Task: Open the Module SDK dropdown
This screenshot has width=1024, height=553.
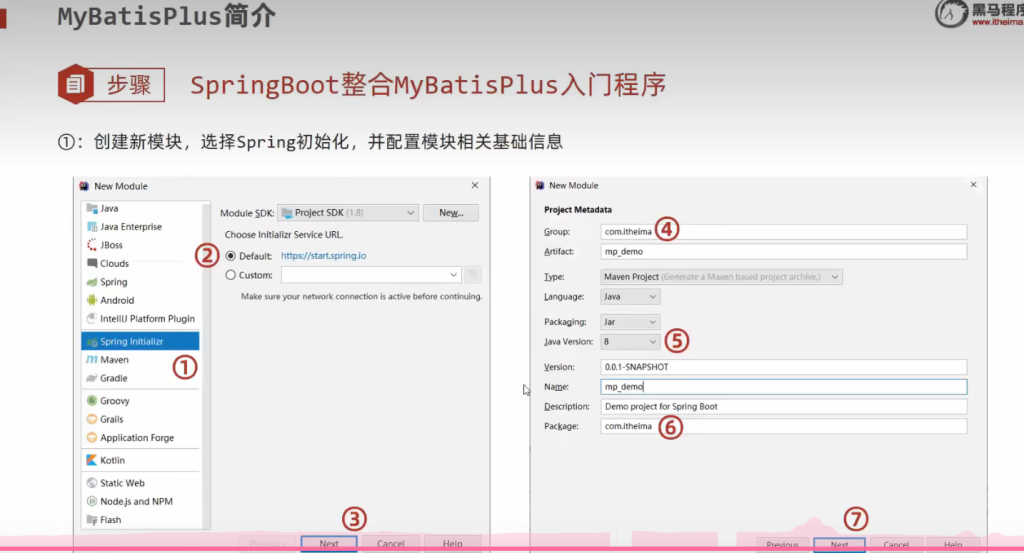Action: pyautogui.click(x=347, y=213)
